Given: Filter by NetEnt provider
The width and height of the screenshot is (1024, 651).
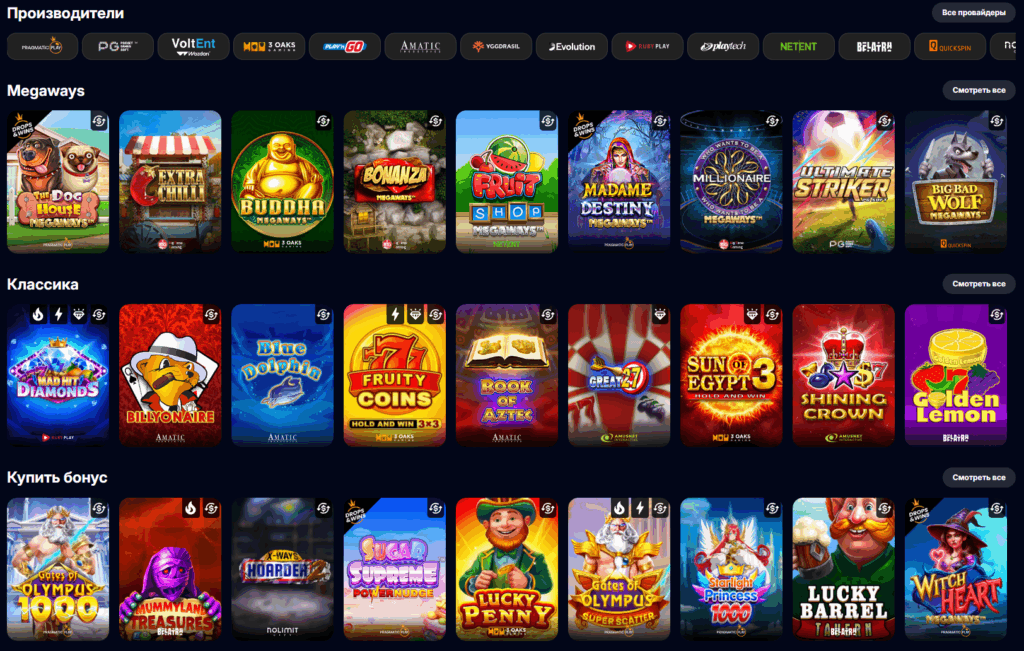Looking at the screenshot, I should click(799, 46).
